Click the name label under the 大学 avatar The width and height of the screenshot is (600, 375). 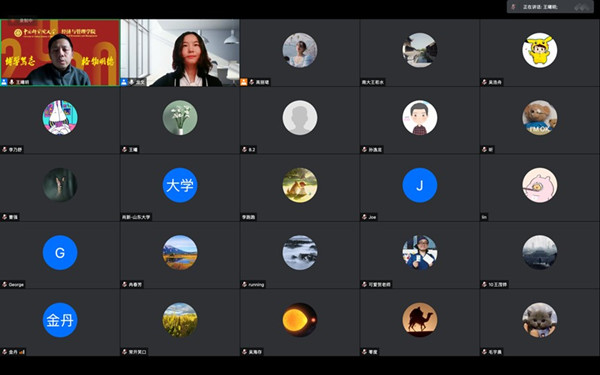point(136,217)
